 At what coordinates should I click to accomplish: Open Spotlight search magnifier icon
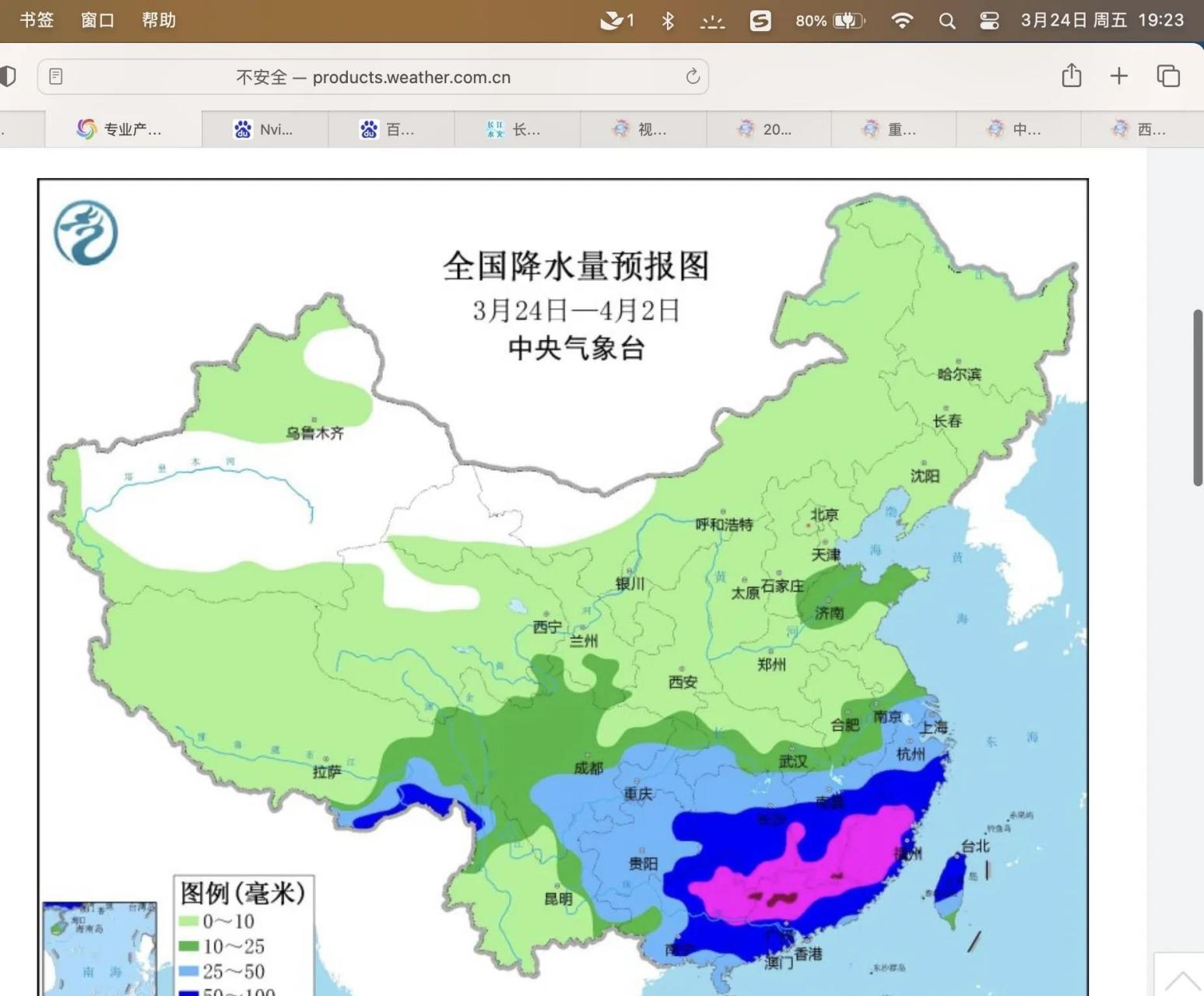[x=947, y=21]
